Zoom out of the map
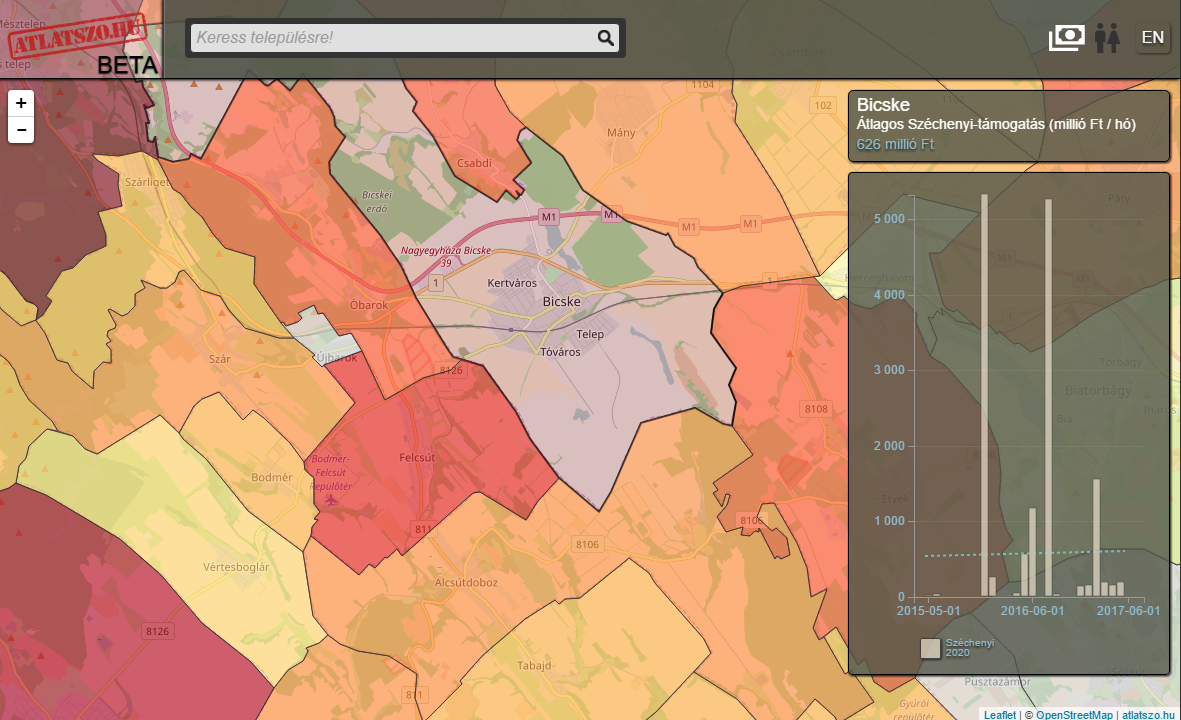 point(21,130)
